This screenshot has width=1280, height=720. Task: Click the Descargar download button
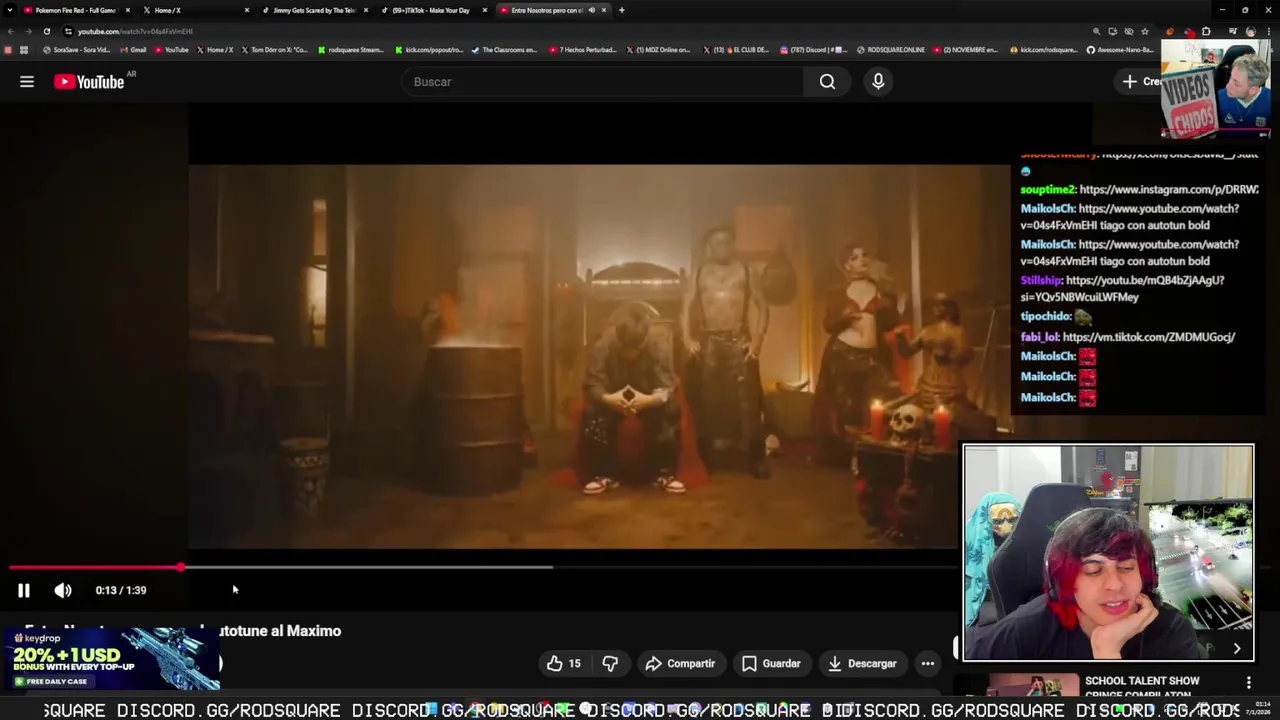coord(862,663)
